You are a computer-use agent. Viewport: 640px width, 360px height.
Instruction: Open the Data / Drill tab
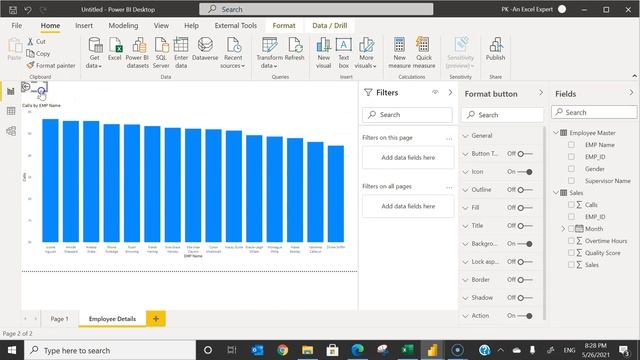click(329, 25)
